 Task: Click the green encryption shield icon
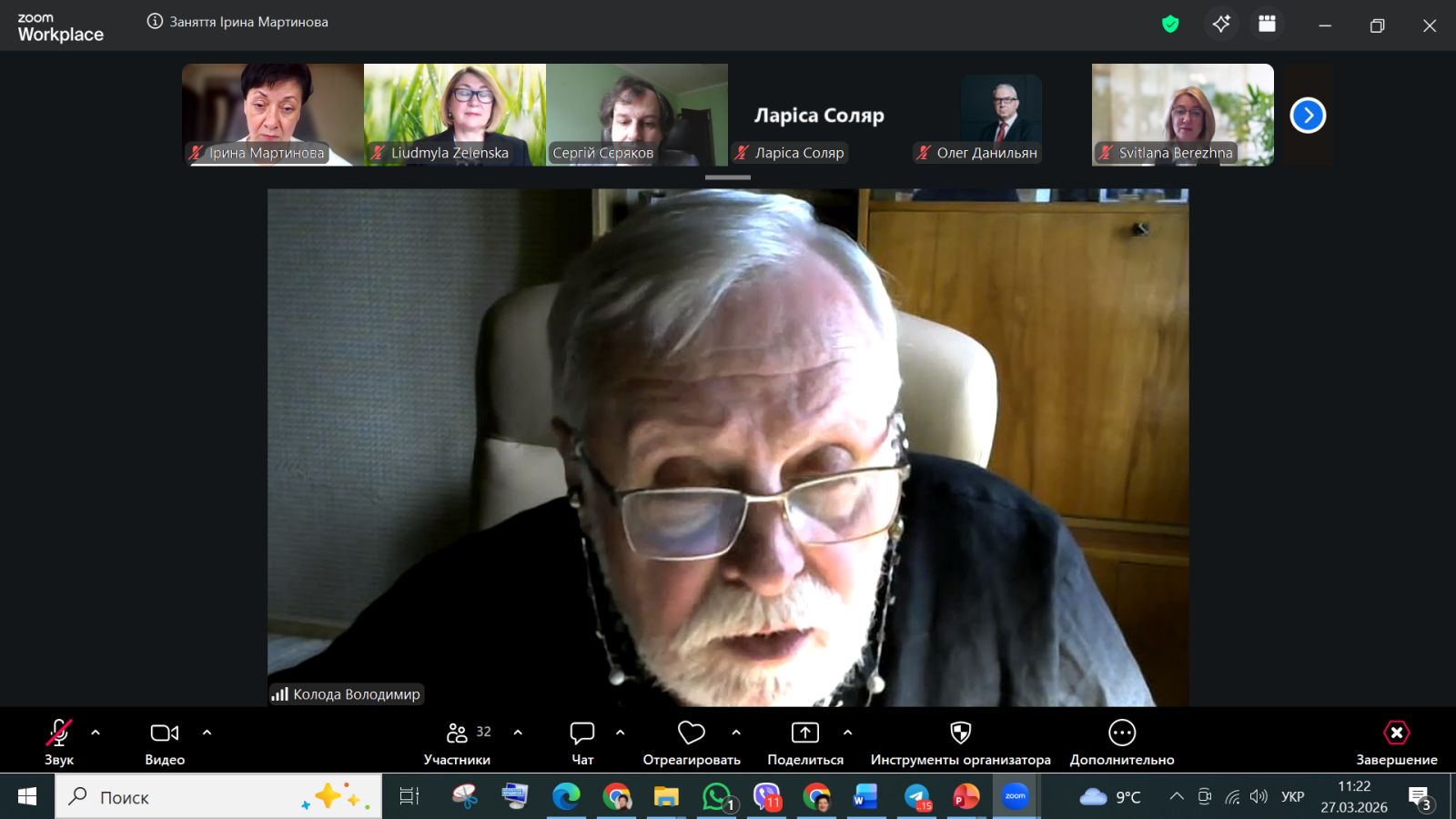click(x=1170, y=25)
